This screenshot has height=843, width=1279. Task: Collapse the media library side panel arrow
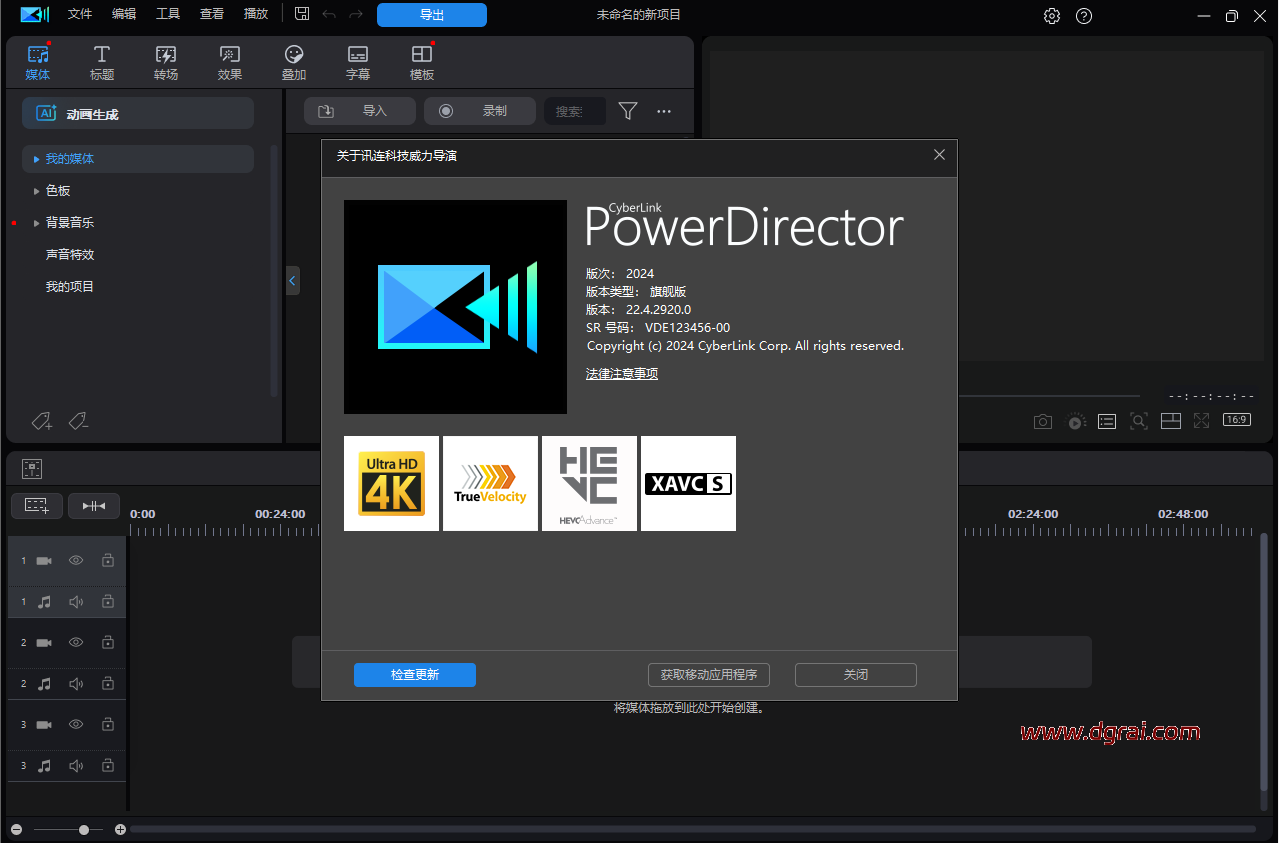pyautogui.click(x=293, y=281)
